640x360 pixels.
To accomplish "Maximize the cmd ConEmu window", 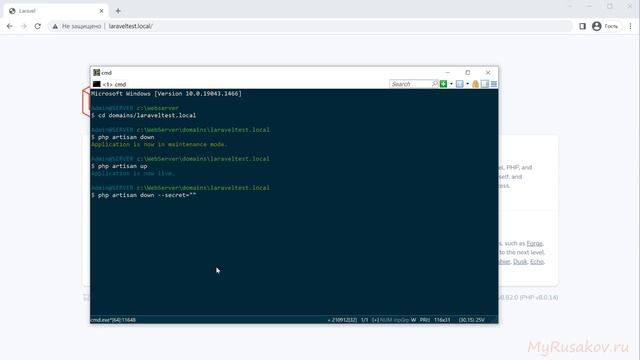I will pos(468,72).
